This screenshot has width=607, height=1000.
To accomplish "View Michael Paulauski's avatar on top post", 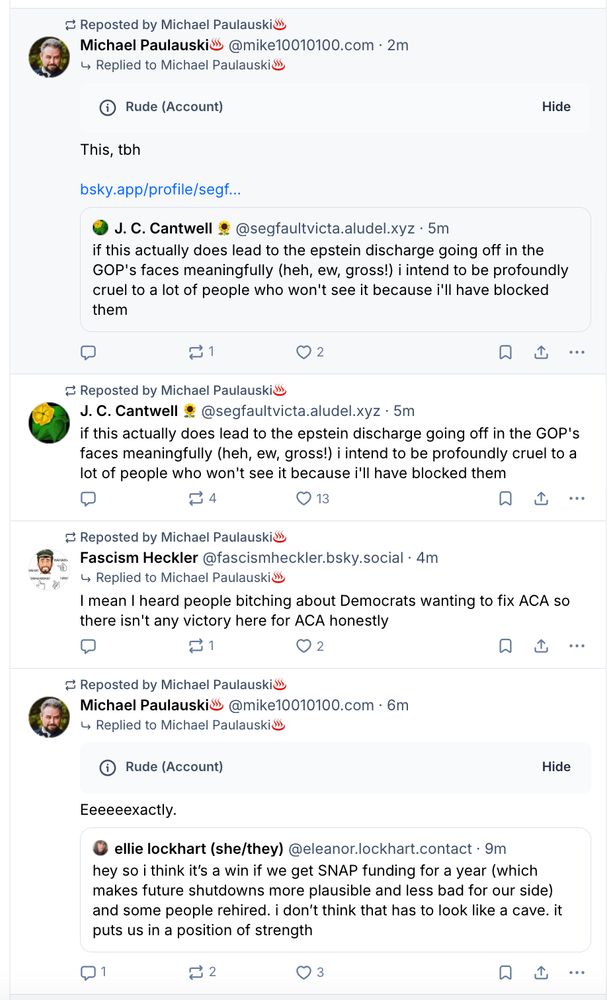I will [49, 57].
